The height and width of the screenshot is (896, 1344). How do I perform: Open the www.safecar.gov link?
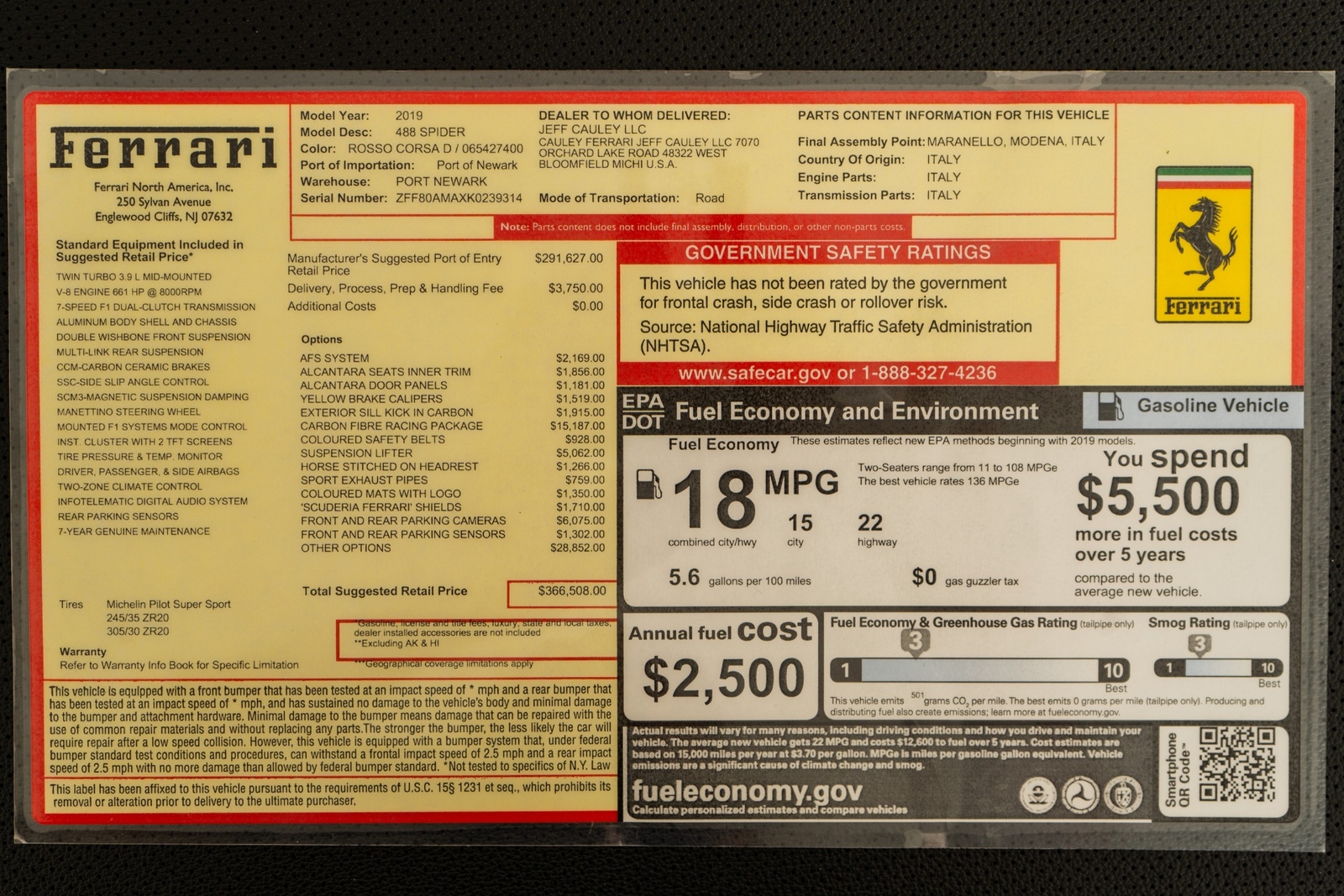[x=754, y=373]
